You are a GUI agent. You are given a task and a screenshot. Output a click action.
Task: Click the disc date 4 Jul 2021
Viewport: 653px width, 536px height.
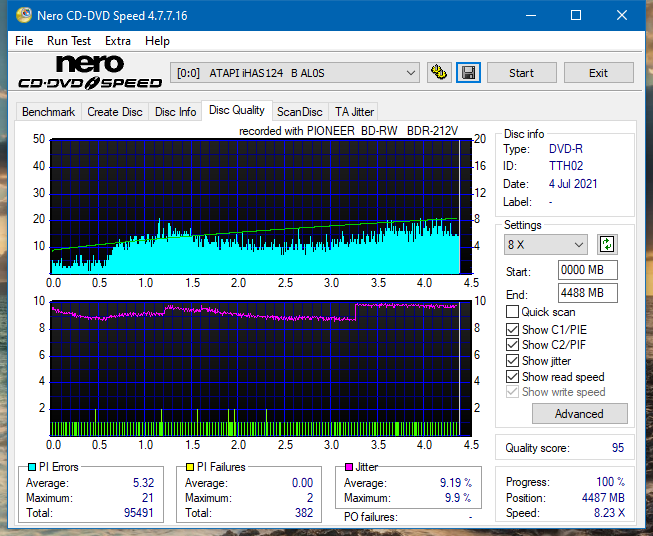coord(573,184)
